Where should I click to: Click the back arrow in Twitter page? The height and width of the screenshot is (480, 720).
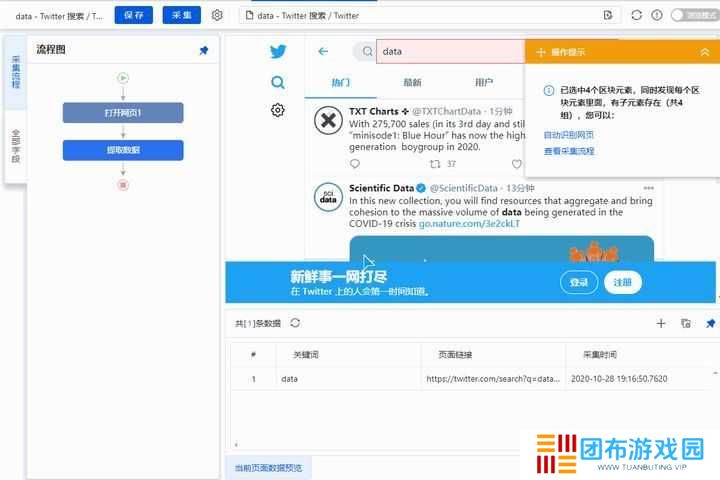[x=323, y=51]
